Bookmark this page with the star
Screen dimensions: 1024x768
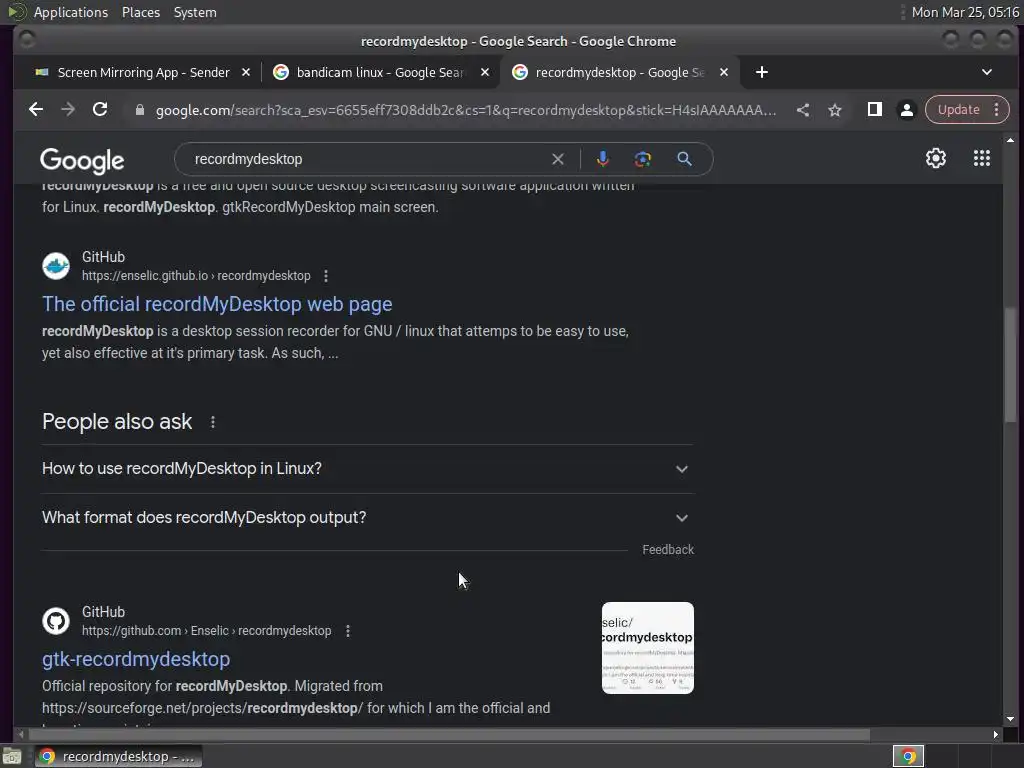tap(835, 110)
